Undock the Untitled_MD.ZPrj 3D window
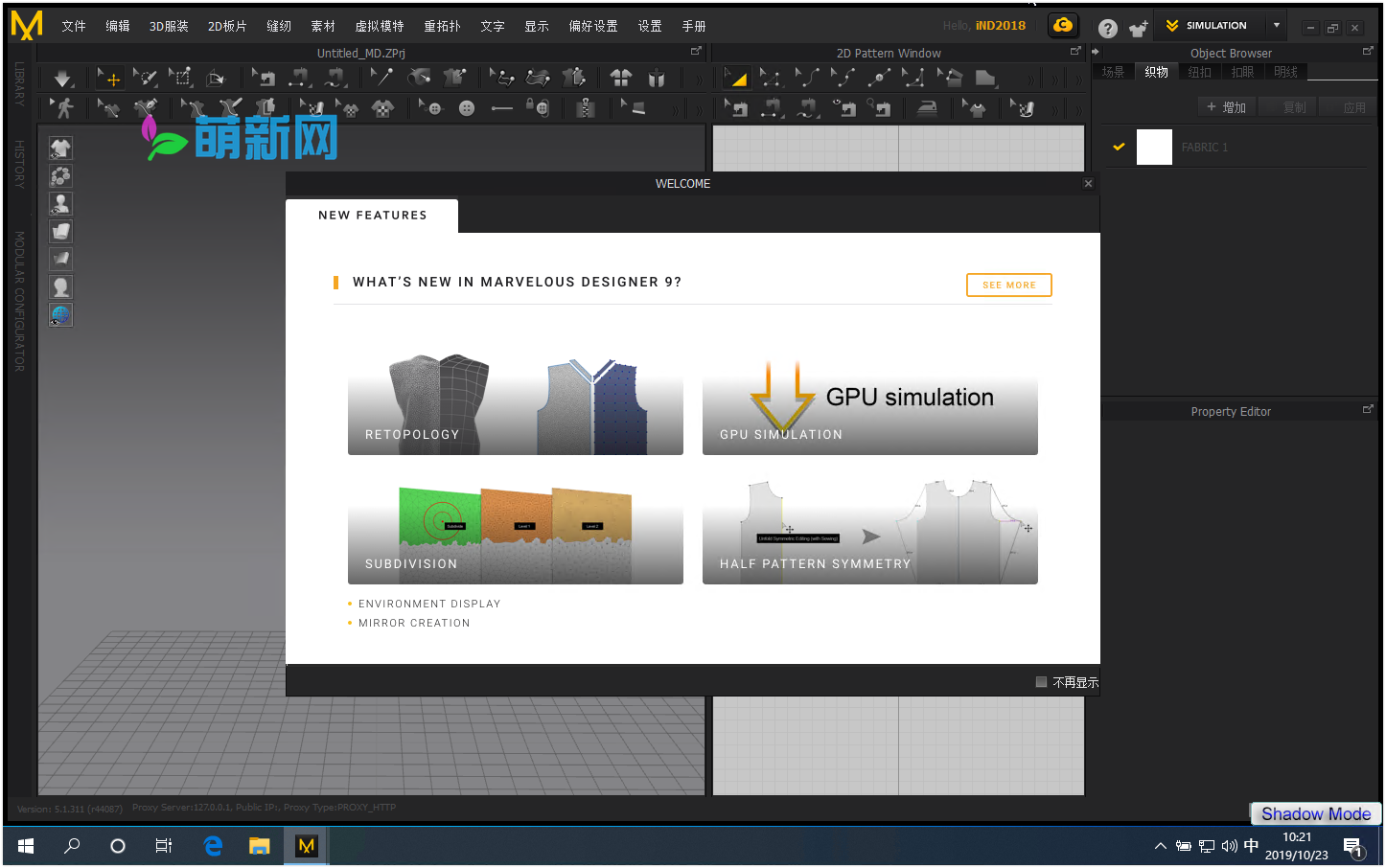Screen dimensions: 1386x868 [x=696, y=51]
